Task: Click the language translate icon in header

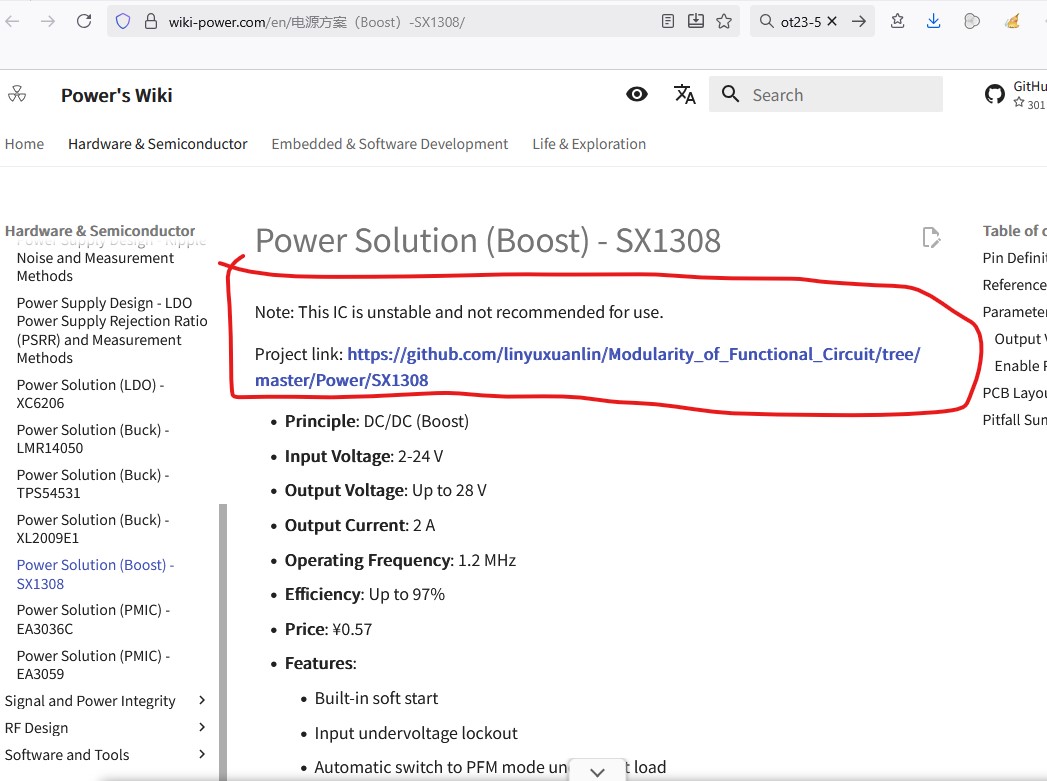Action: point(684,94)
